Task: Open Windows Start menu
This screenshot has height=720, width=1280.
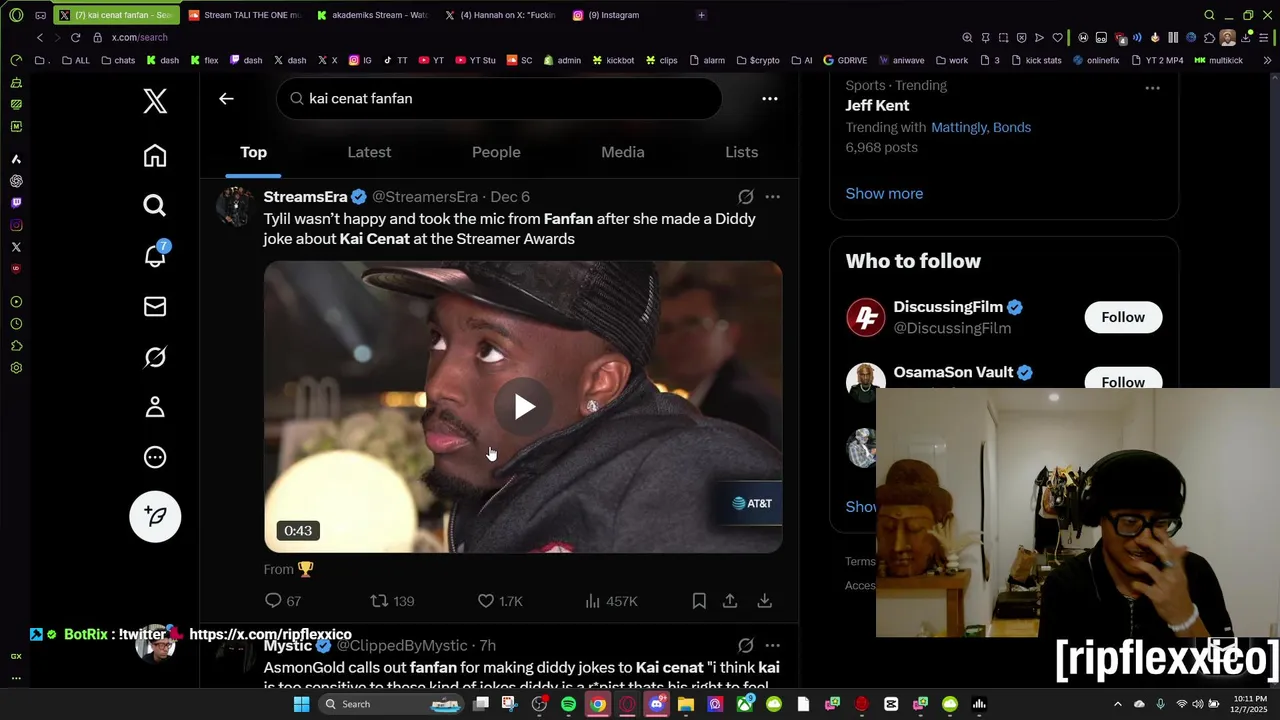Action: [301, 704]
